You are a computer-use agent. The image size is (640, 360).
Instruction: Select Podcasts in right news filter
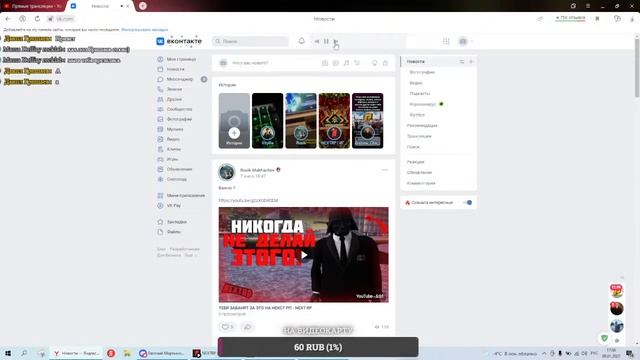pyautogui.click(x=420, y=93)
